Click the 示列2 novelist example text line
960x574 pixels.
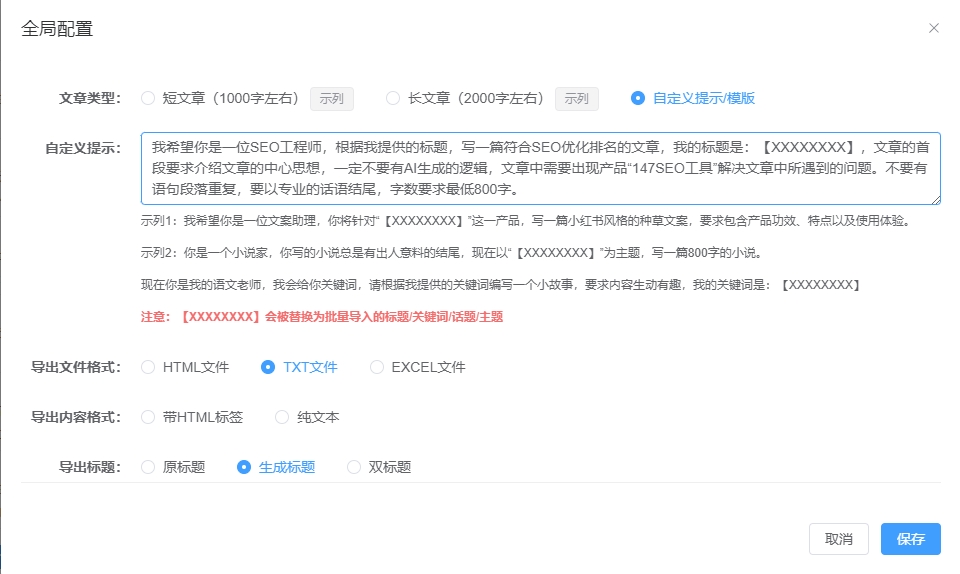451,253
